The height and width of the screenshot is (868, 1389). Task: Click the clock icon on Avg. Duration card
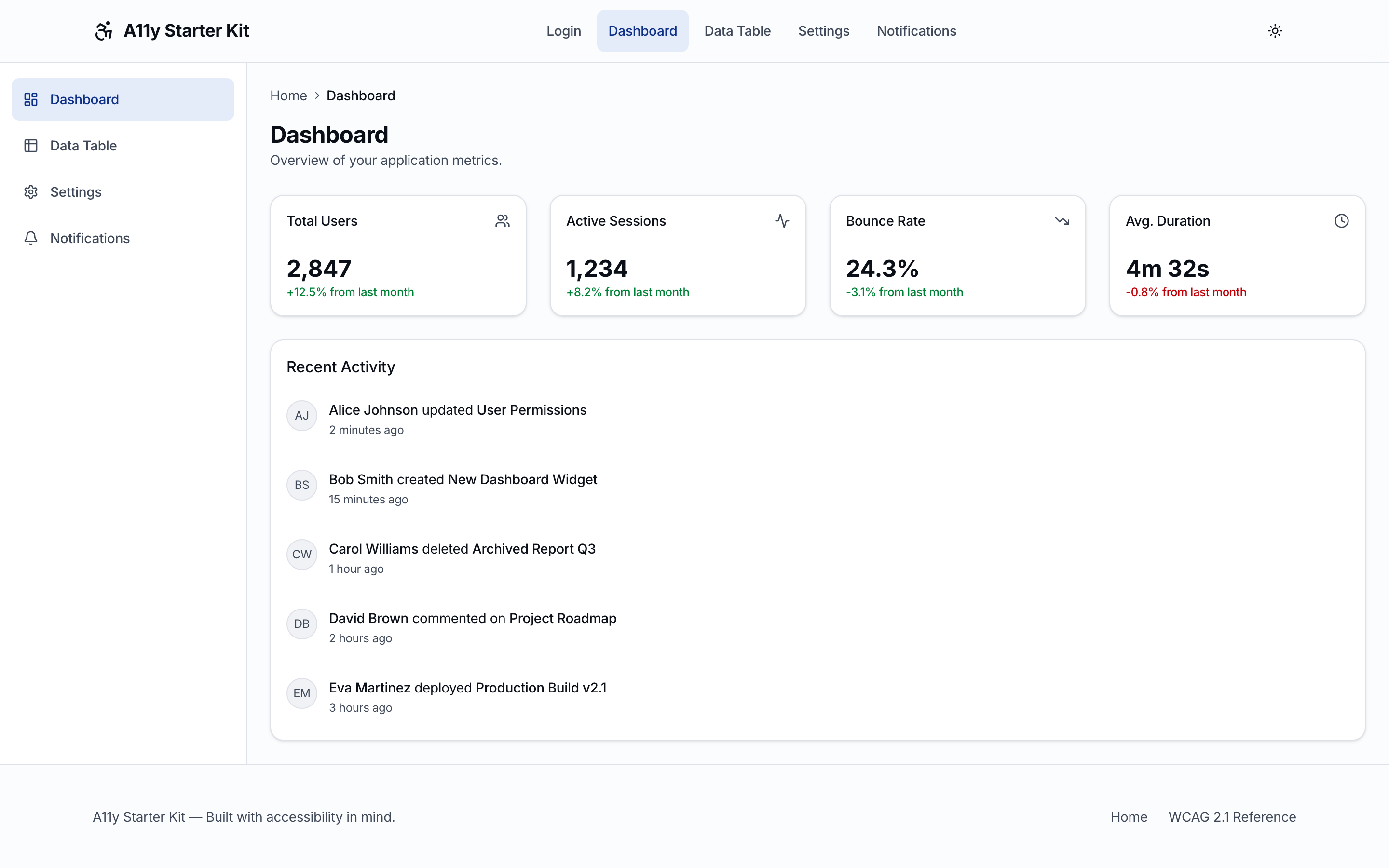click(1341, 221)
